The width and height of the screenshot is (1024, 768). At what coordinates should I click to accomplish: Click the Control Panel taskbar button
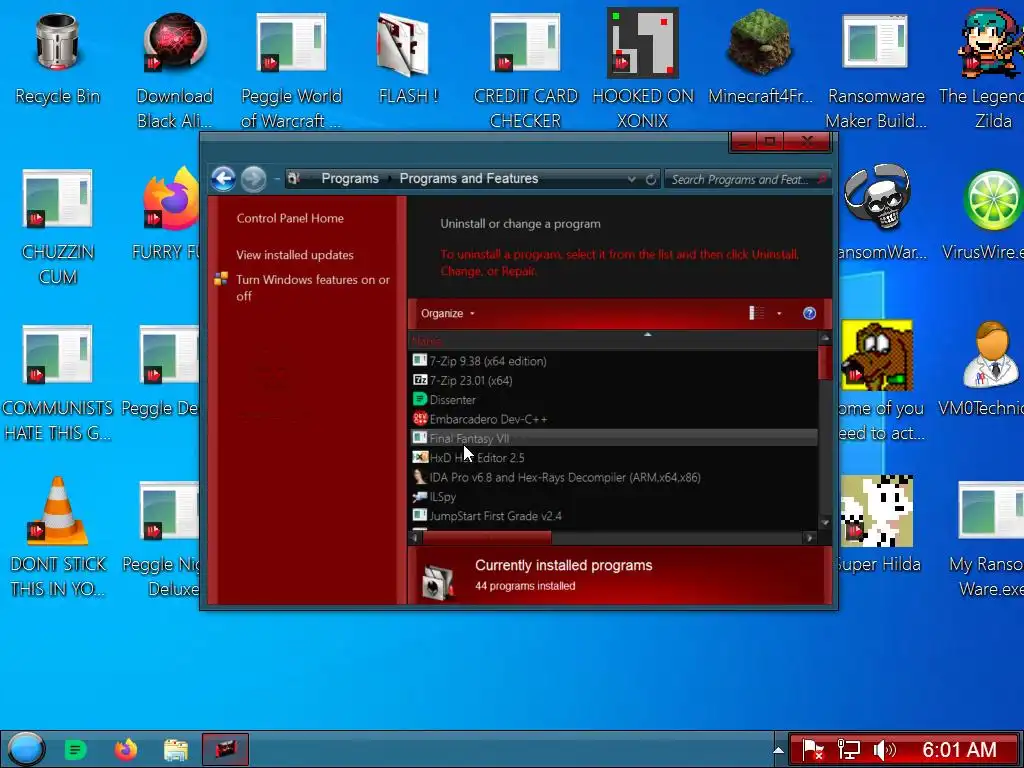pyautogui.click(x=225, y=749)
